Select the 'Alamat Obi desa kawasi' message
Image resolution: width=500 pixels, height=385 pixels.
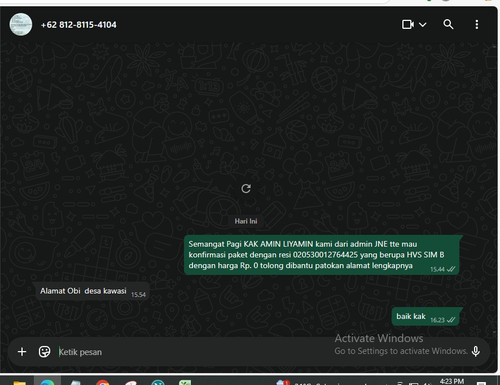(92, 291)
